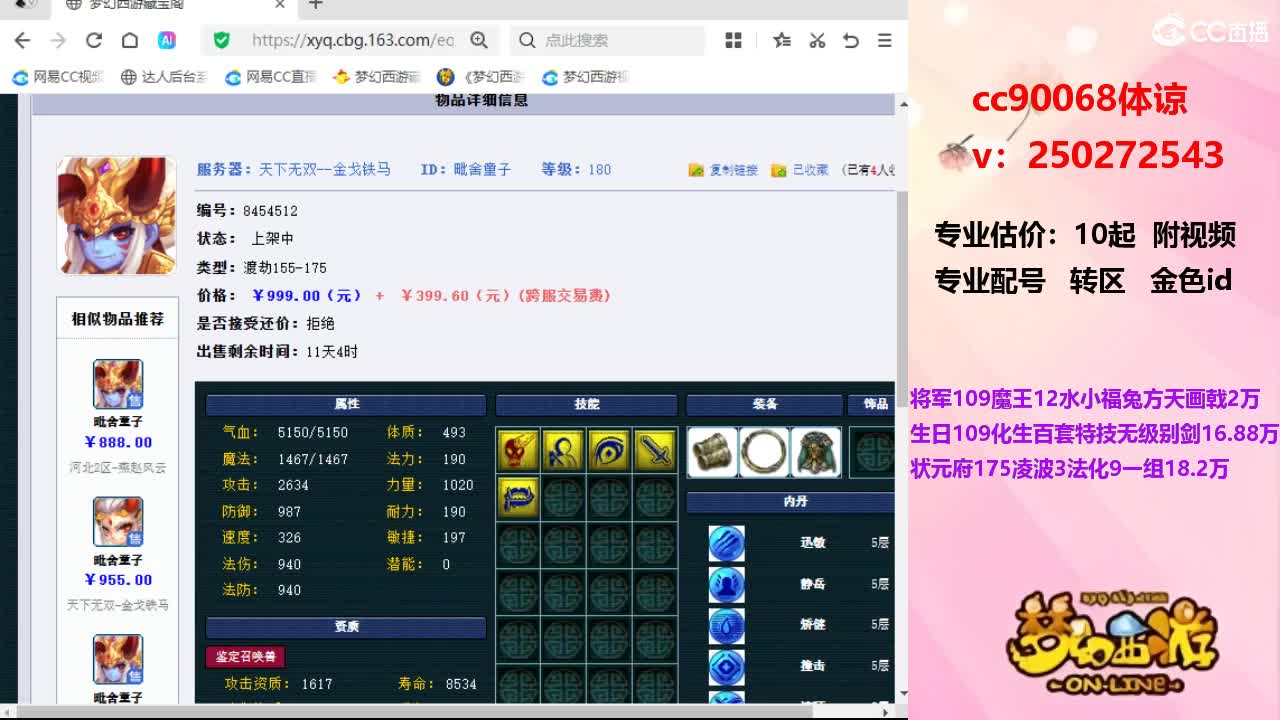
Task: Click the first red skull skill icon
Action: [x=518, y=452]
